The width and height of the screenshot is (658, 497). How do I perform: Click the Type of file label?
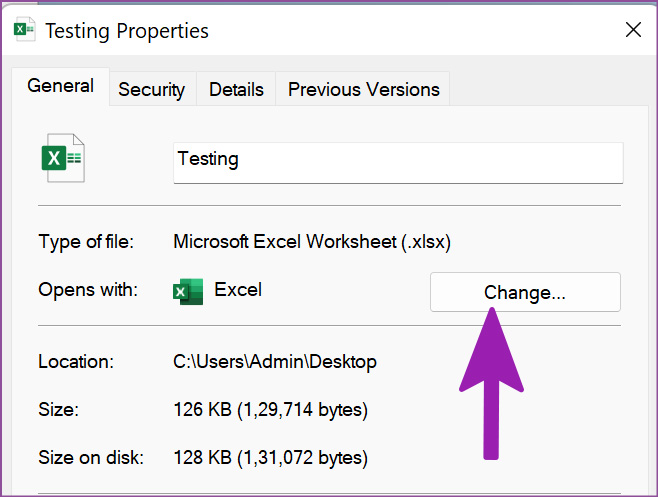tap(86, 242)
